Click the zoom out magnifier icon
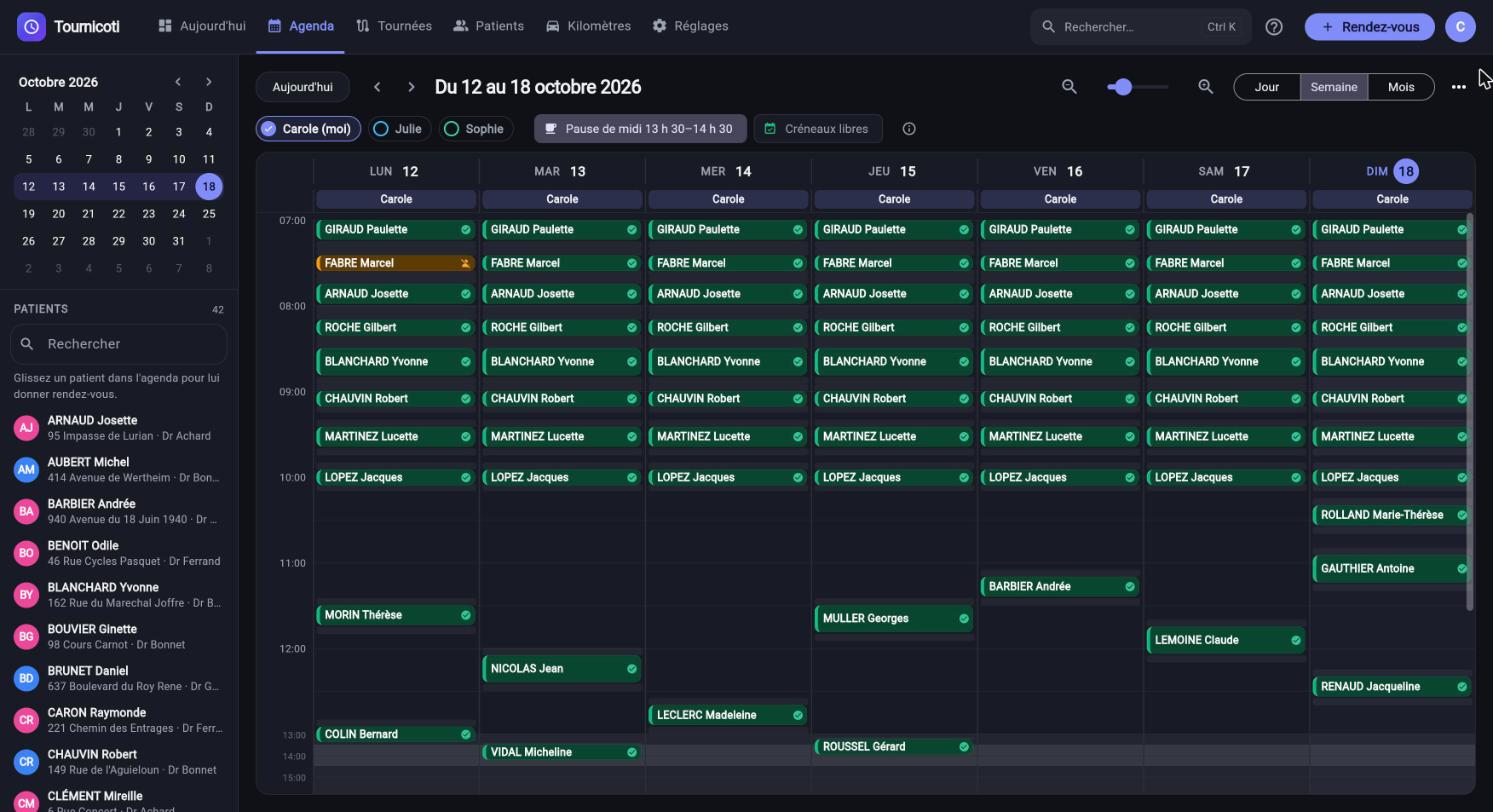 (x=1069, y=87)
